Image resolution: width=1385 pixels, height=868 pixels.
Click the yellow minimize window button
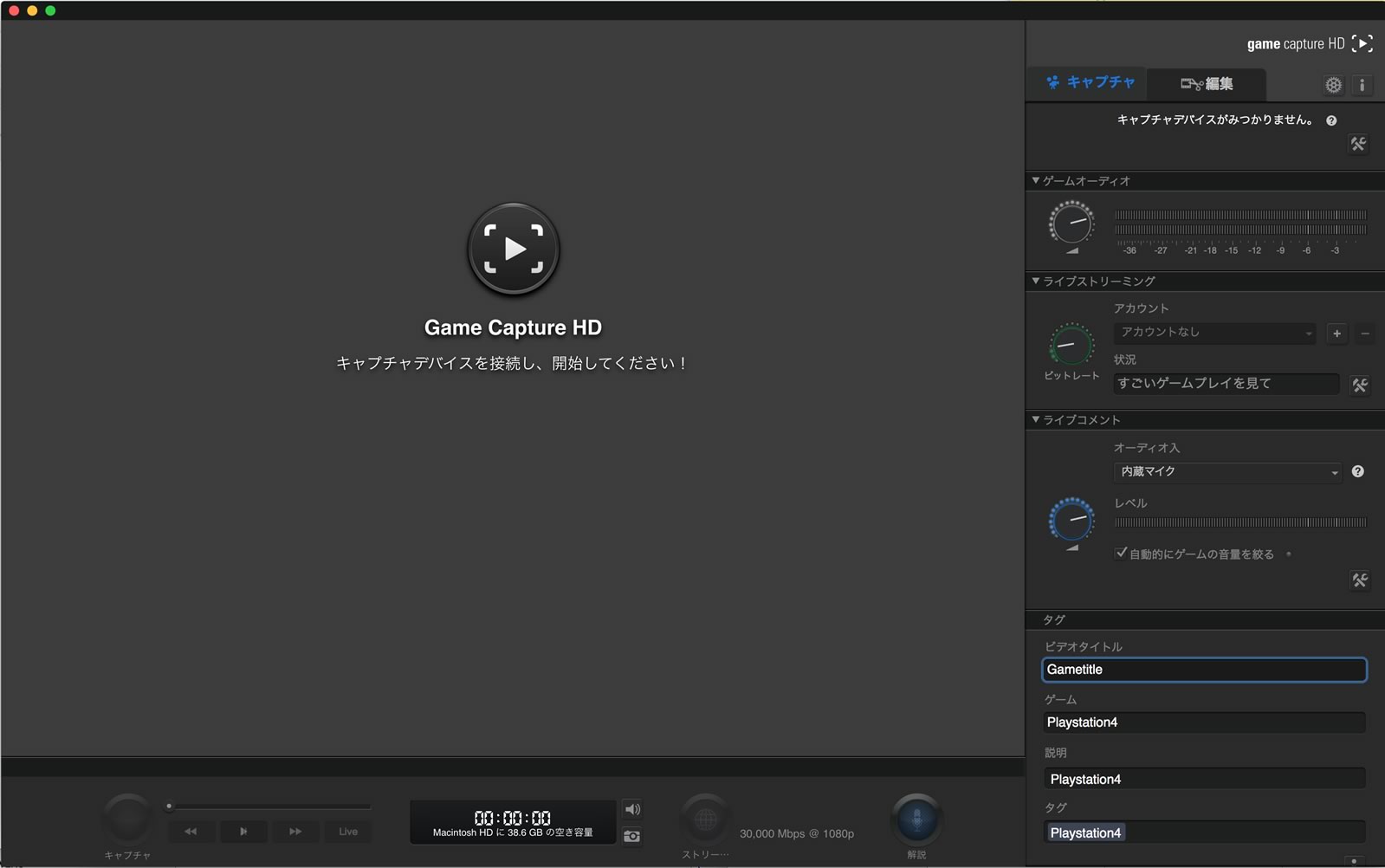click(x=32, y=10)
